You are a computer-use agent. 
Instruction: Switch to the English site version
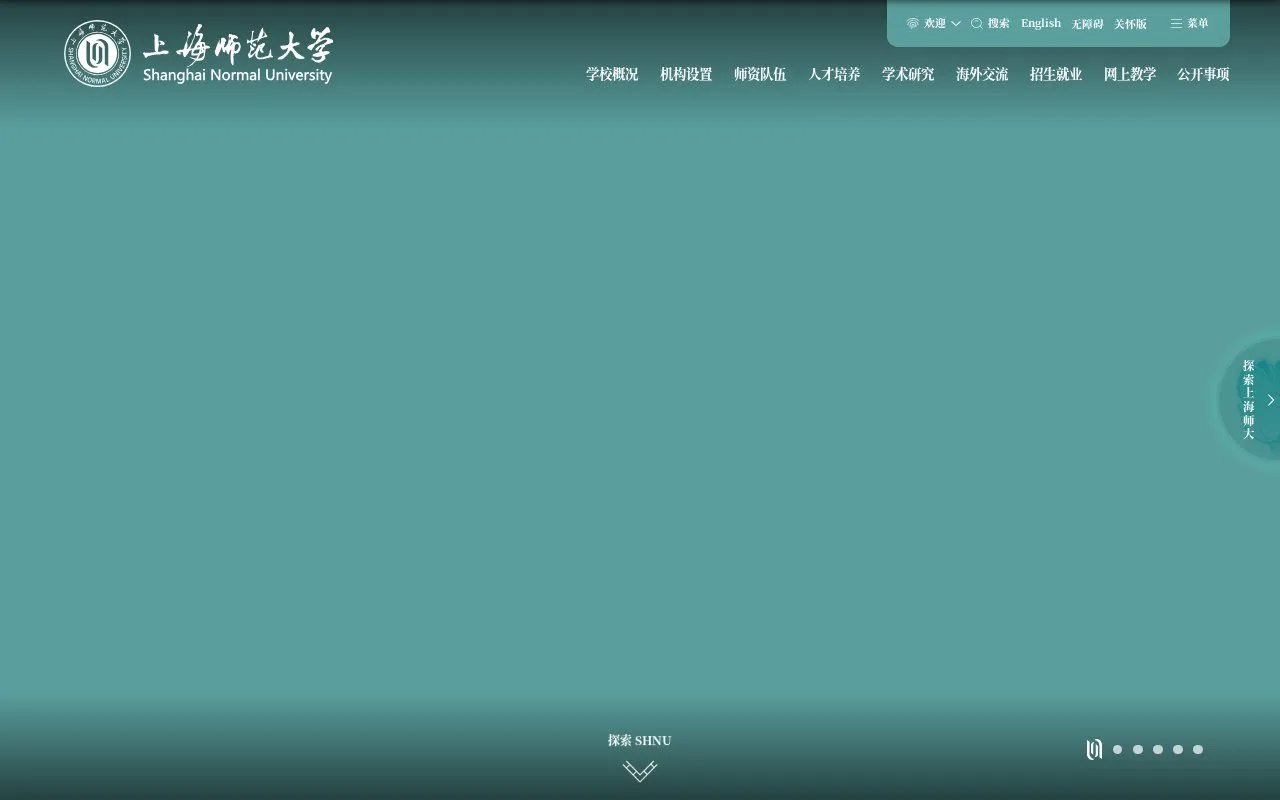pos(1041,23)
